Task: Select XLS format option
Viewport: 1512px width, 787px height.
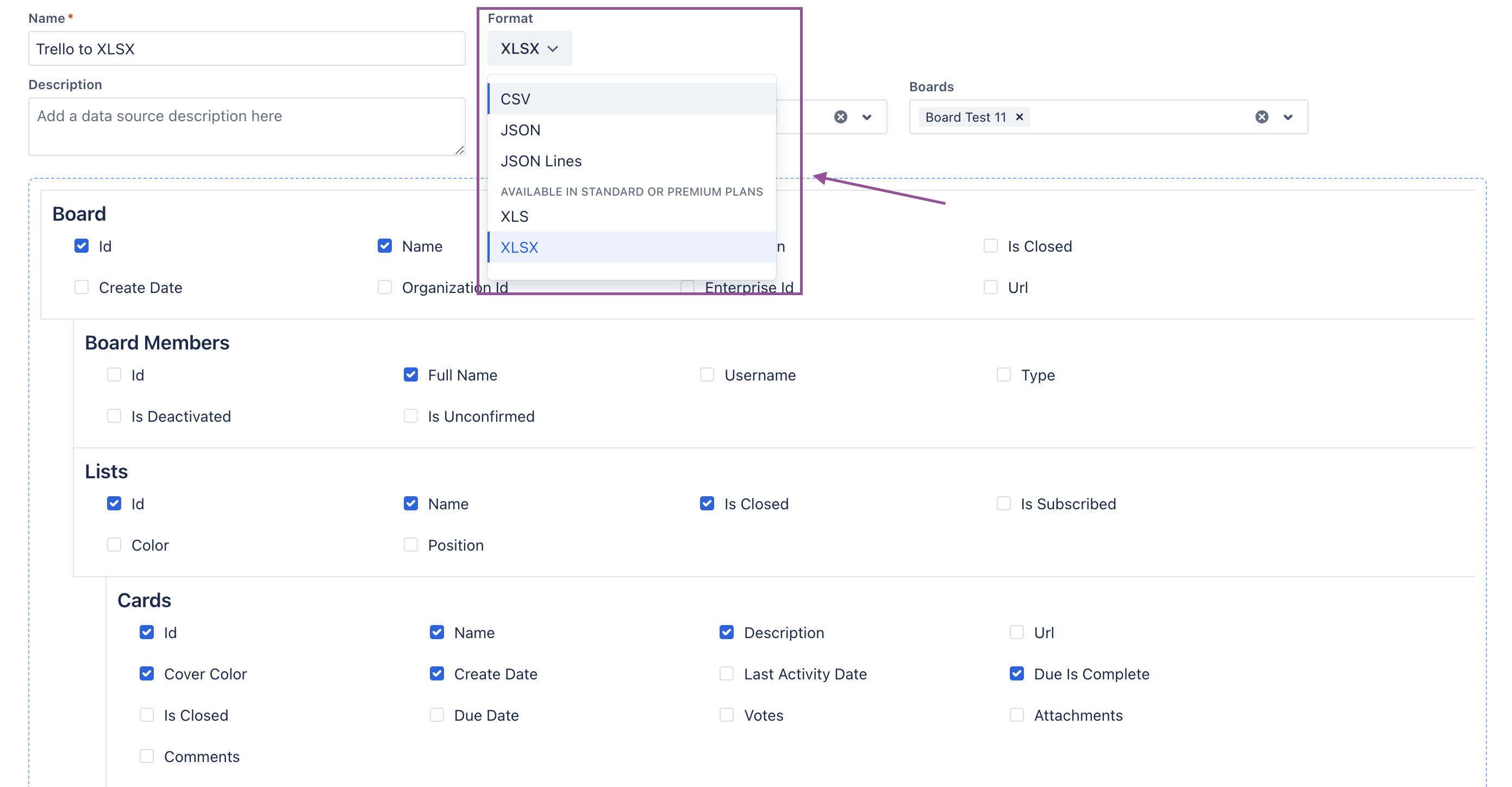Action: (x=515, y=216)
